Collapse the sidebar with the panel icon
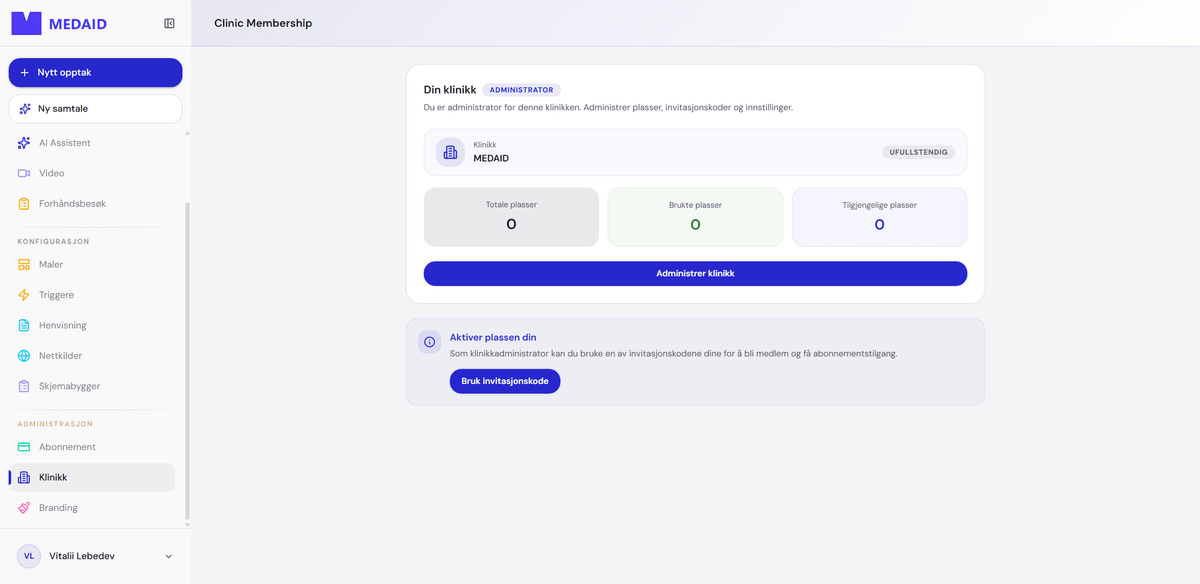1200x584 pixels. click(169, 24)
